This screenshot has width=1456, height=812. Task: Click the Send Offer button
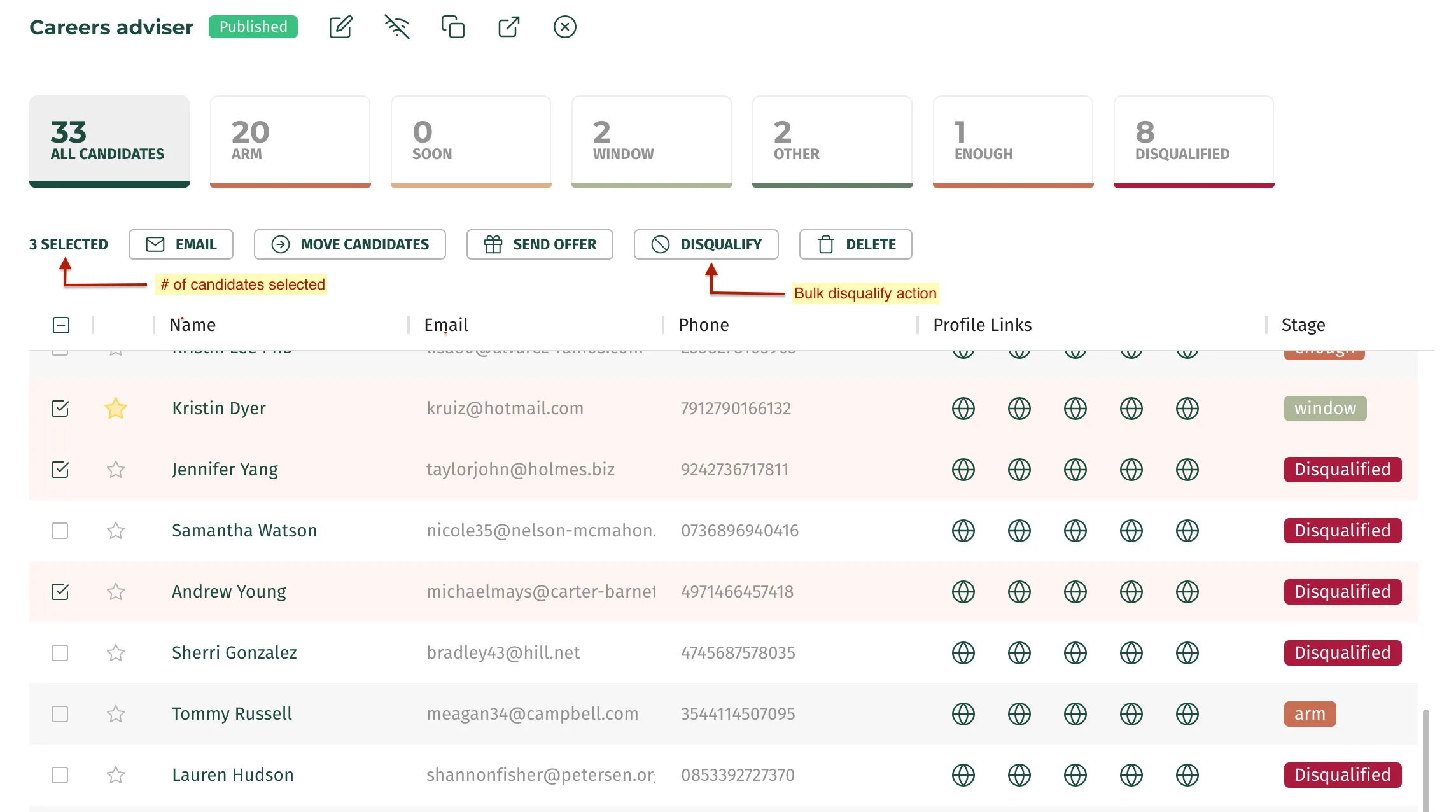coord(540,244)
